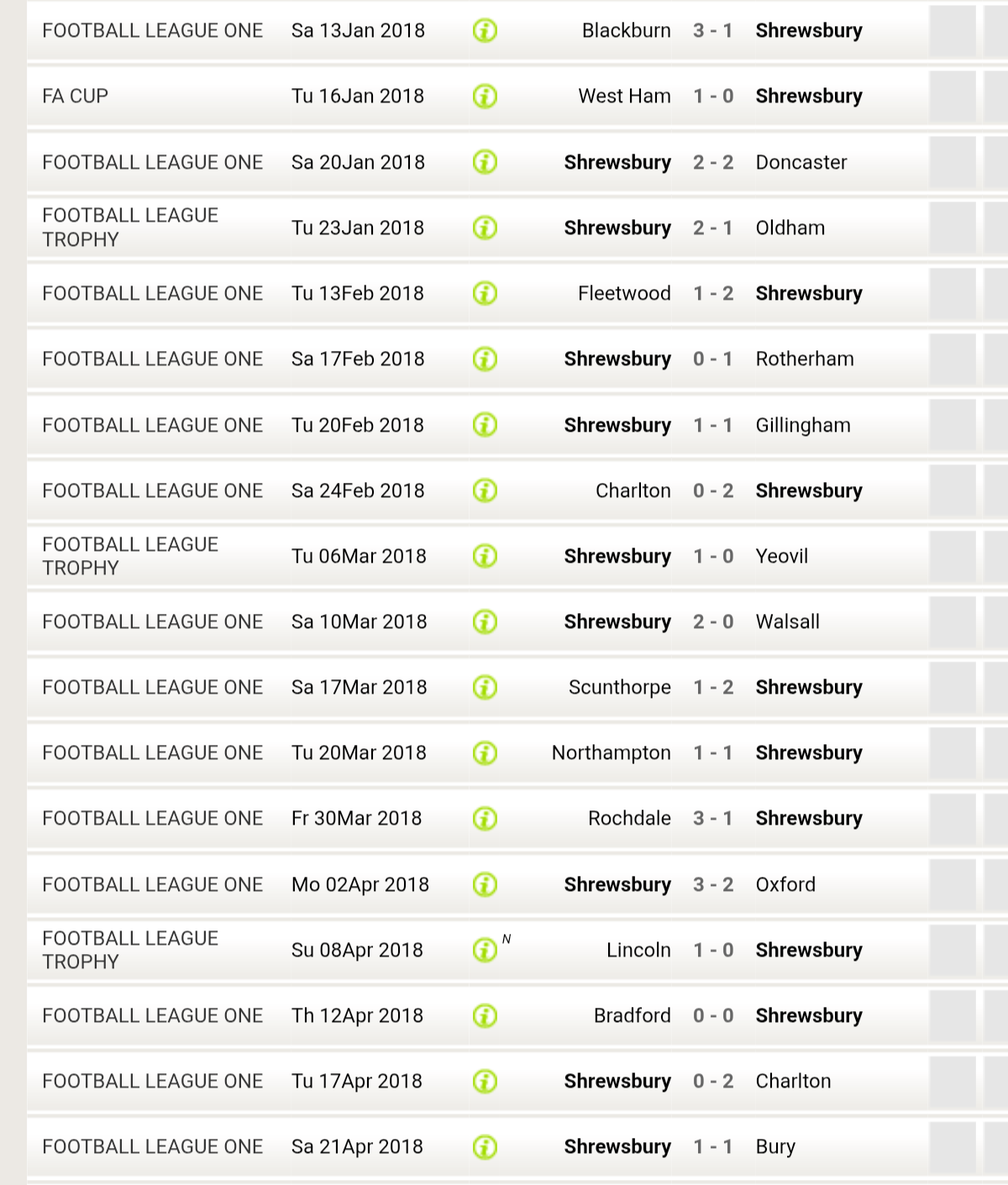Click info icon for Bury match 21Apr 2018
The height and width of the screenshot is (1185, 1008).
(x=485, y=1147)
